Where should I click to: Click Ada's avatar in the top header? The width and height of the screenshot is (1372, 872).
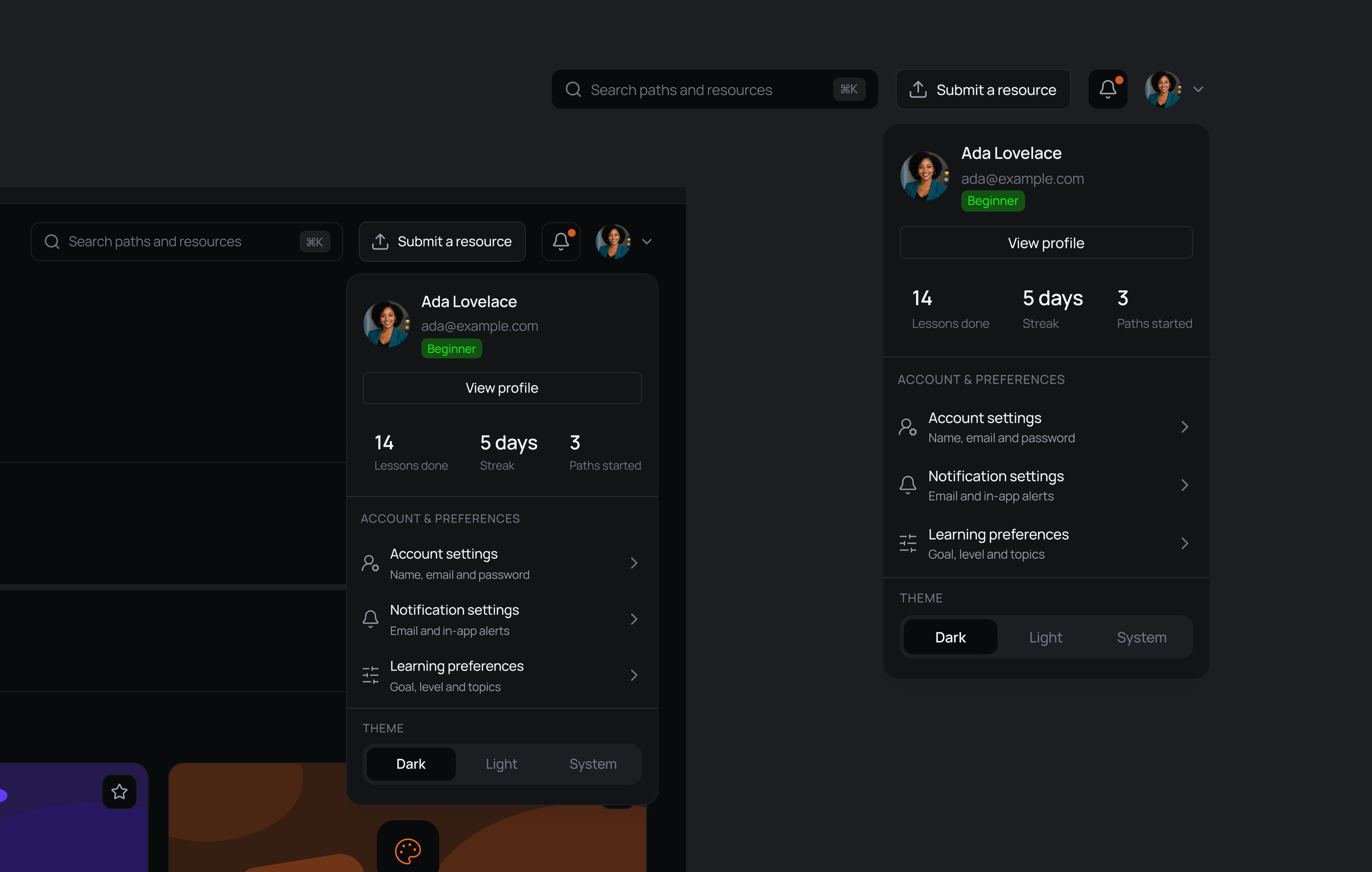coord(1163,89)
